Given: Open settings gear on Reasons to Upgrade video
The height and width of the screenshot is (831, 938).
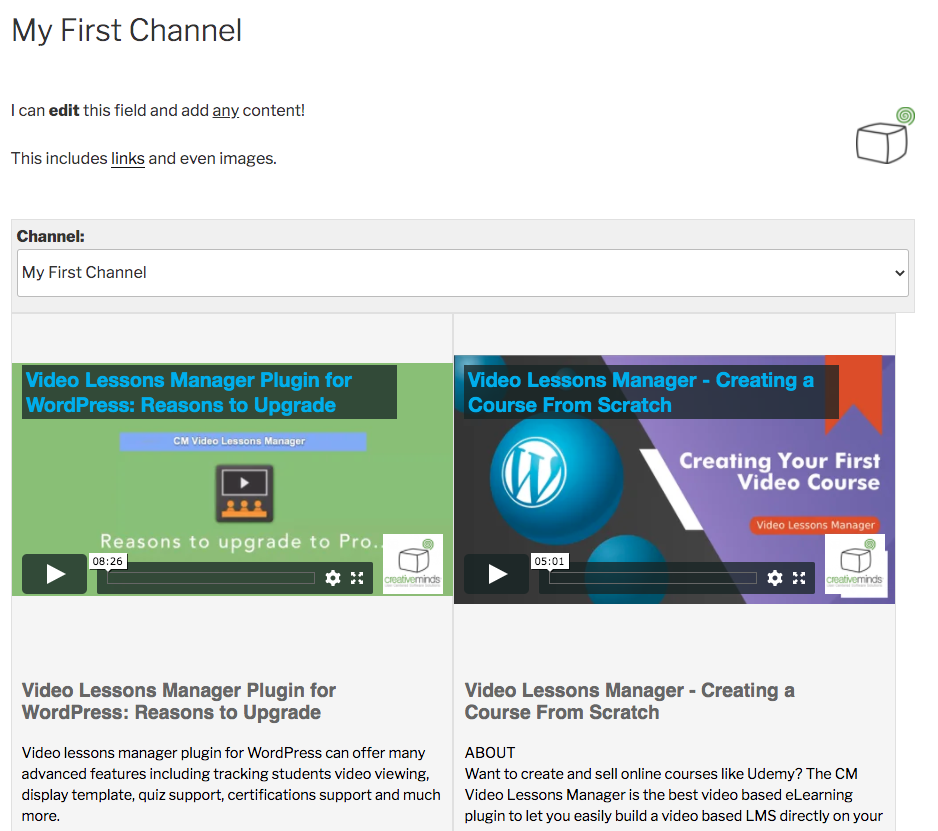Looking at the screenshot, I should pyautogui.click(x=333, y=578).
